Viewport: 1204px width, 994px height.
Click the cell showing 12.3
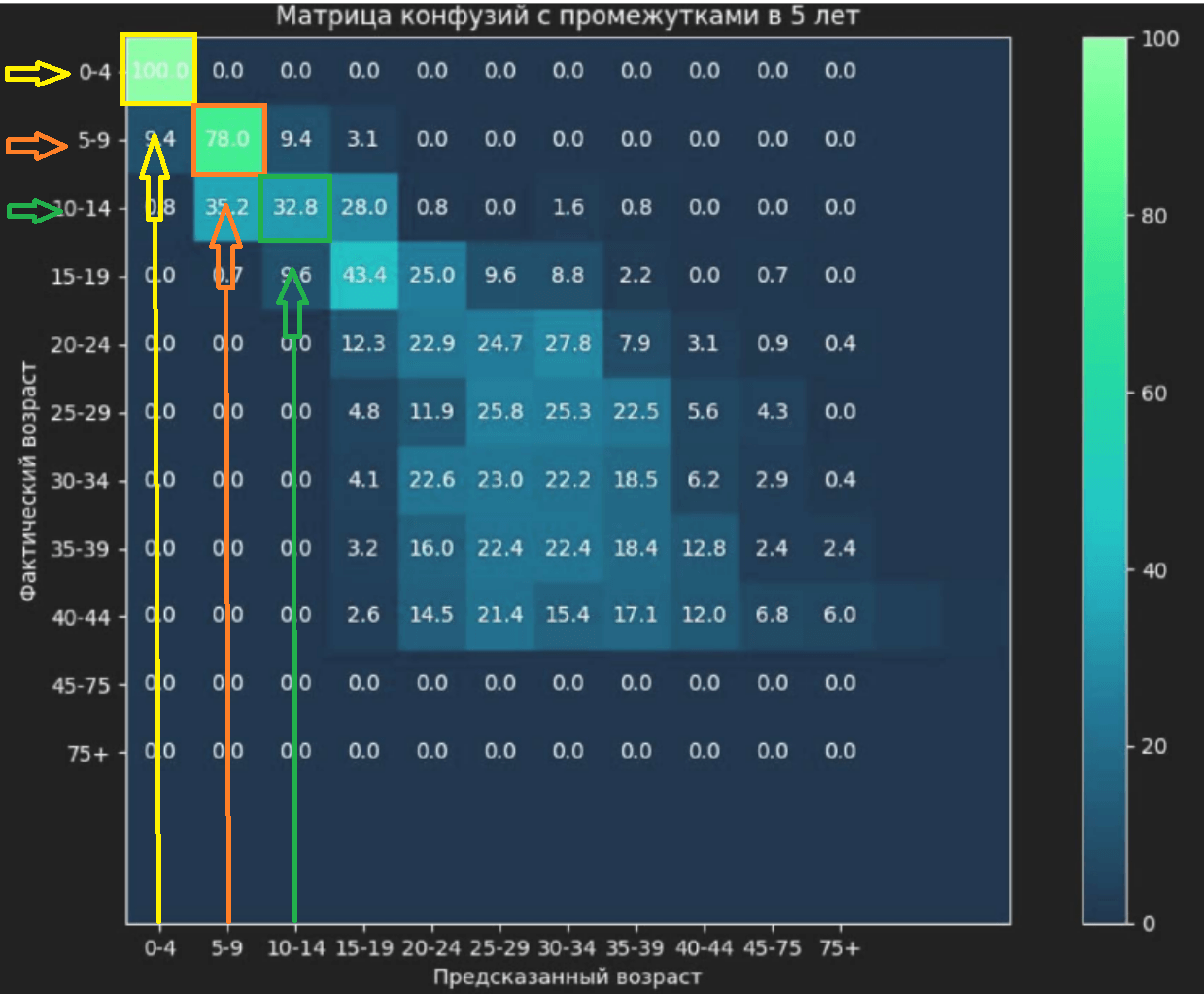coord(363,343)
